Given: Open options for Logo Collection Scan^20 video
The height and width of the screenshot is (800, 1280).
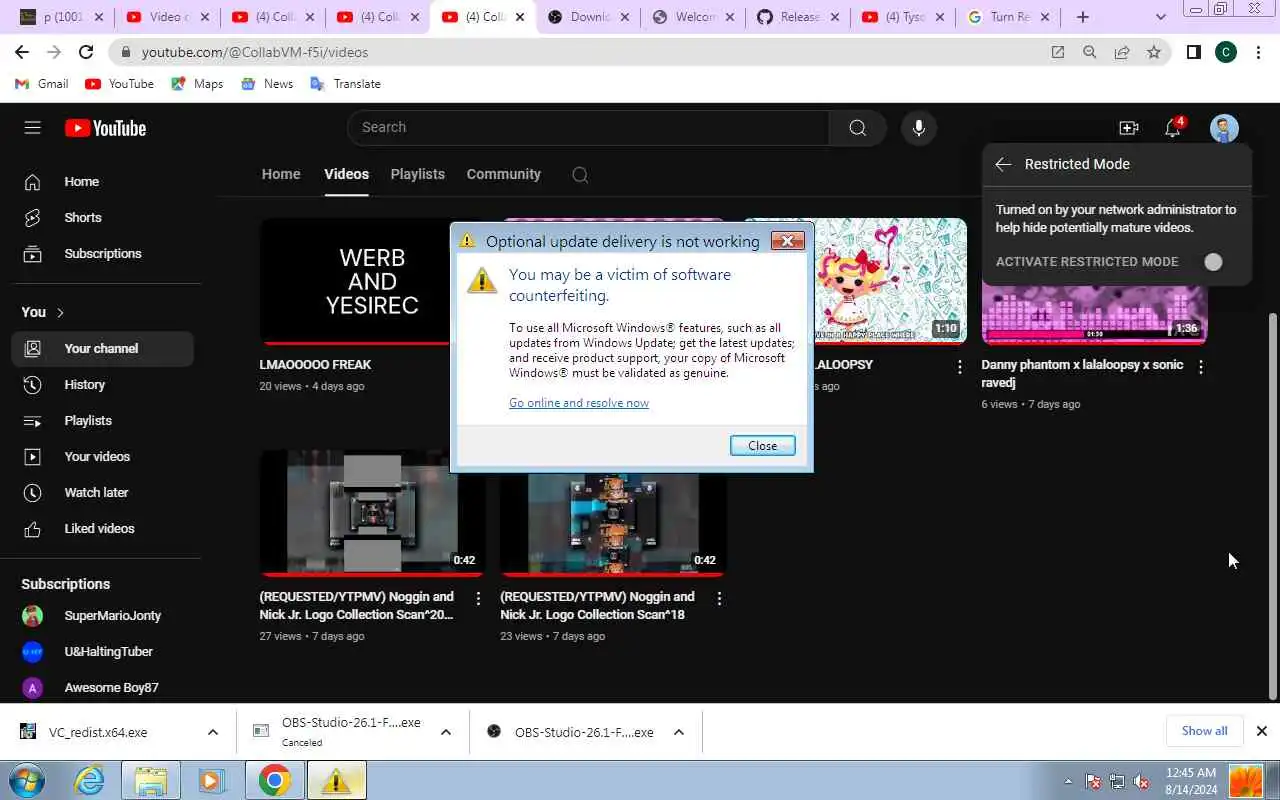Looking at the screenshot, I should 478,598.
